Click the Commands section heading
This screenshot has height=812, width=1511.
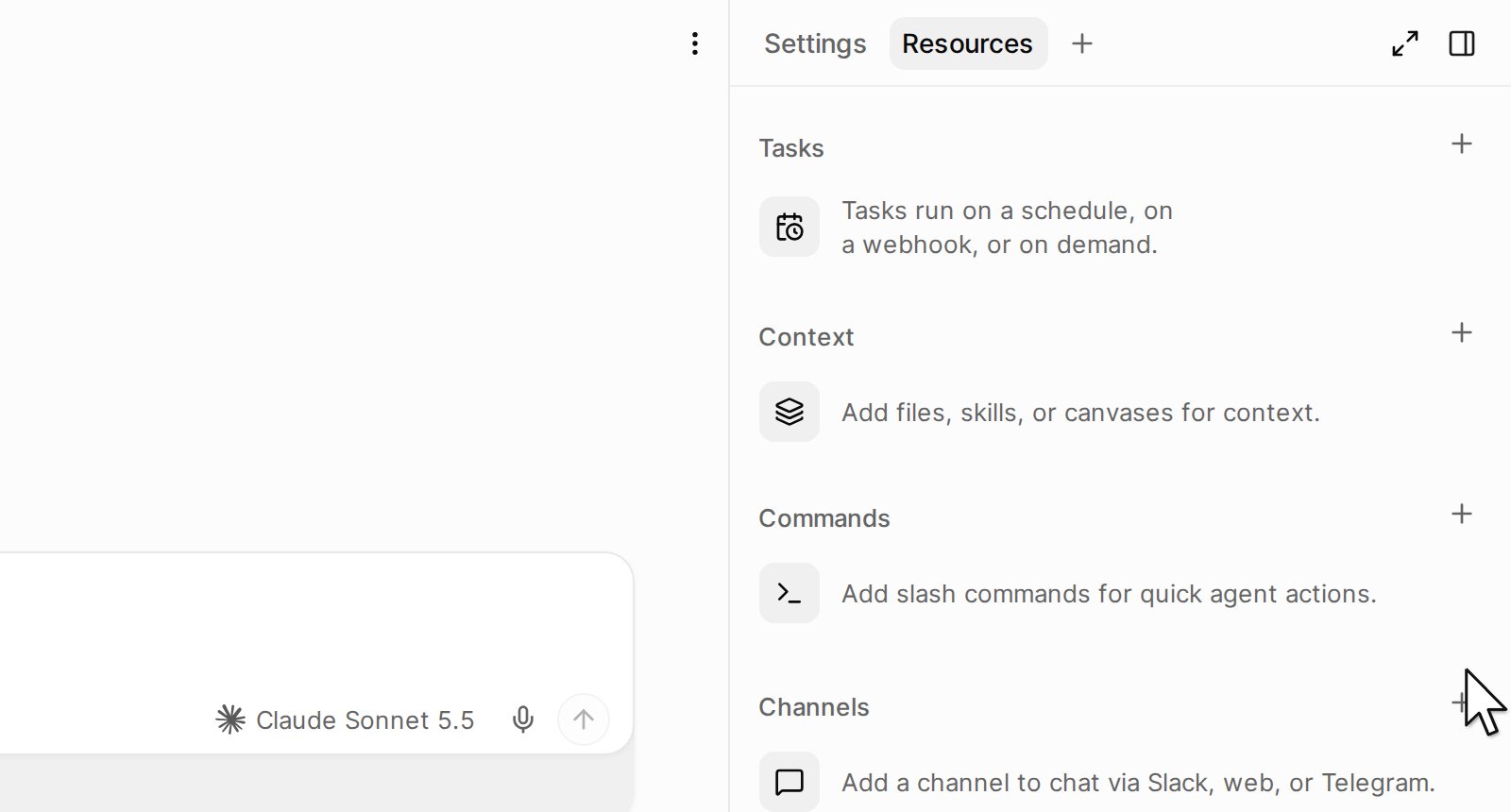point(824,518)
